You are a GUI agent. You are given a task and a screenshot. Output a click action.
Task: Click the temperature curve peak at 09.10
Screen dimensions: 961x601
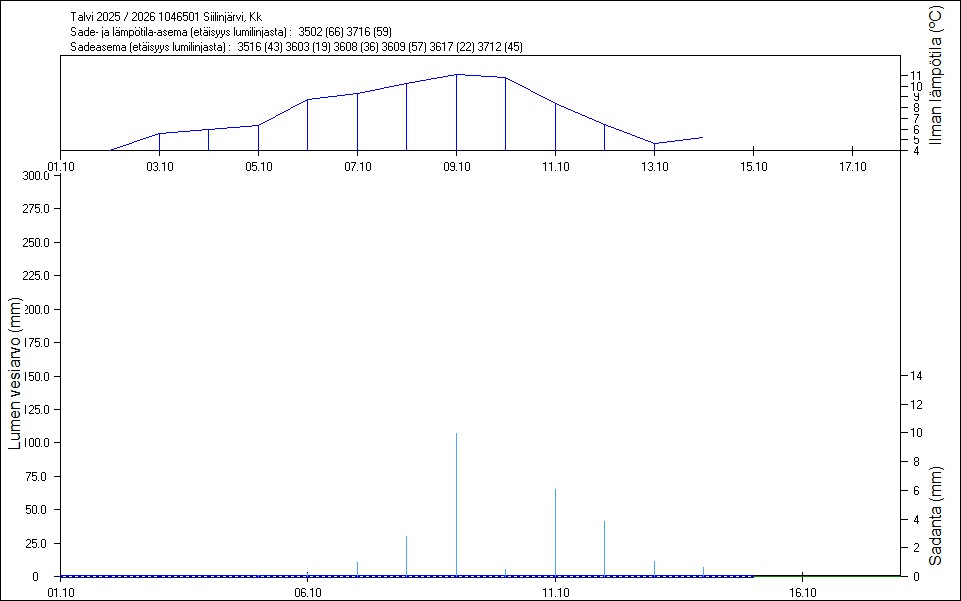tap(457, 74)
